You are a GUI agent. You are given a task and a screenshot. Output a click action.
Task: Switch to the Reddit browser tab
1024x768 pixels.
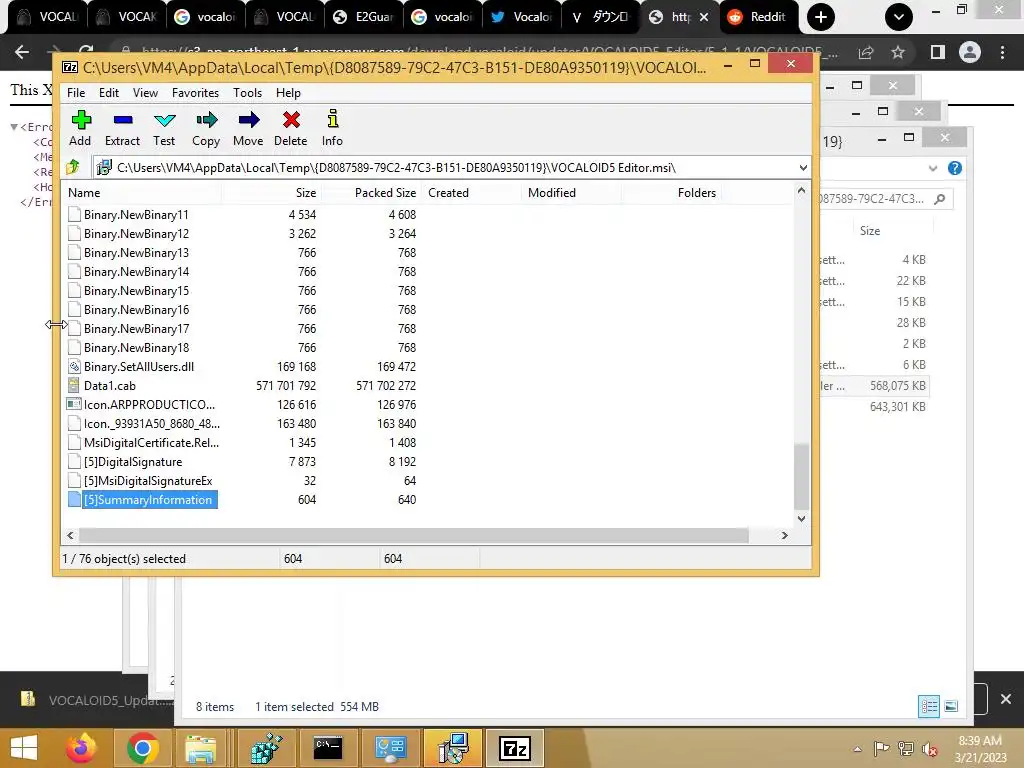tap(759, 17)
